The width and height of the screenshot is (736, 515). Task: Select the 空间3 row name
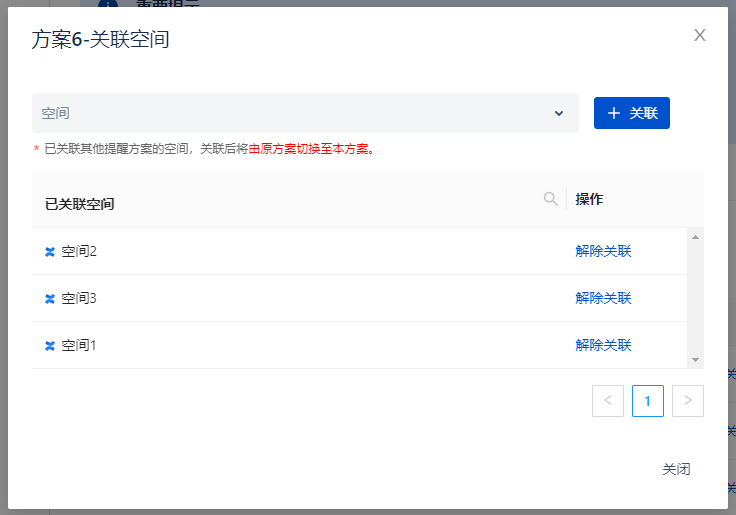pyautogui.click(x=79, y=299)
